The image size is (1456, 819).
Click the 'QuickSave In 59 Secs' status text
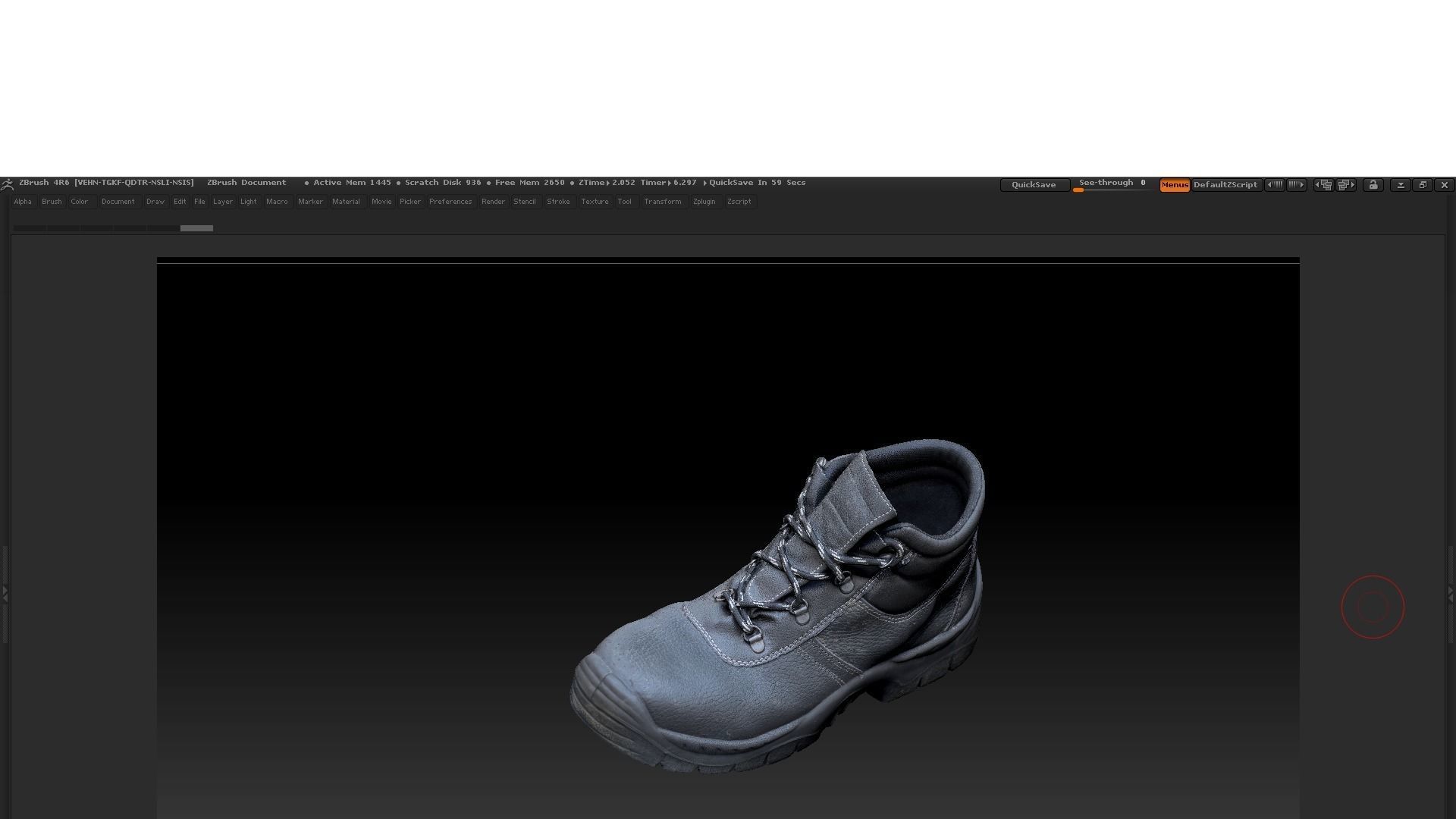(x=757, y=183)
